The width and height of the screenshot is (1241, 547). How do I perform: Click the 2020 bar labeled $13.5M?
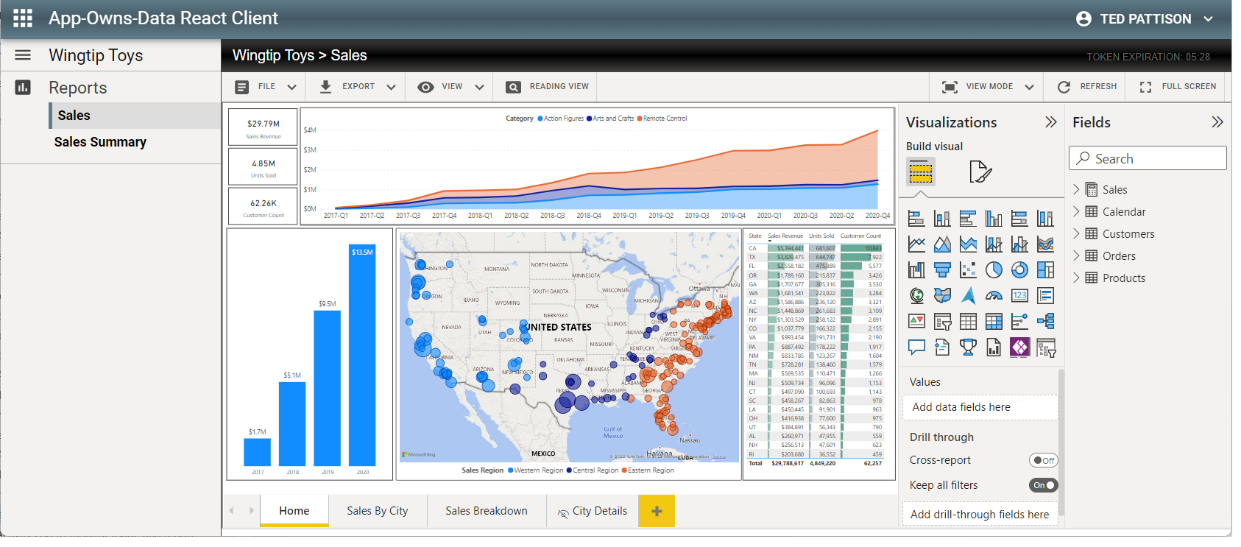click(x=361, y=355)
